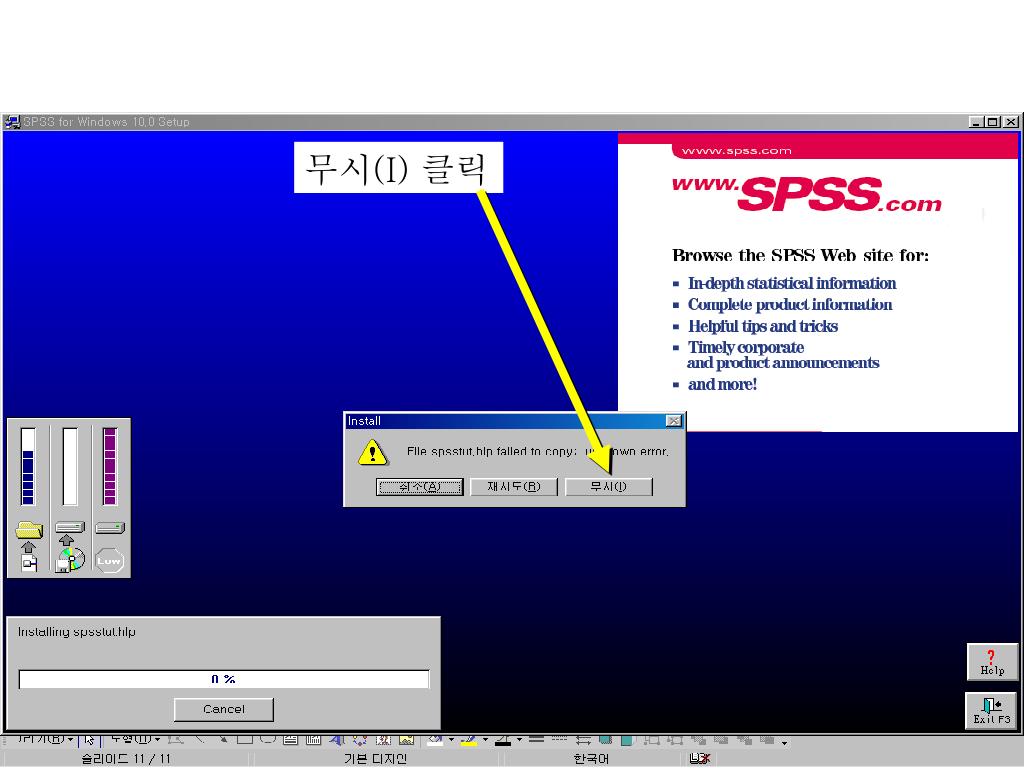Viewport: 1024px width, 768px height.
Task: Click the drive icon above the Low sign
Action: point(110,527)
